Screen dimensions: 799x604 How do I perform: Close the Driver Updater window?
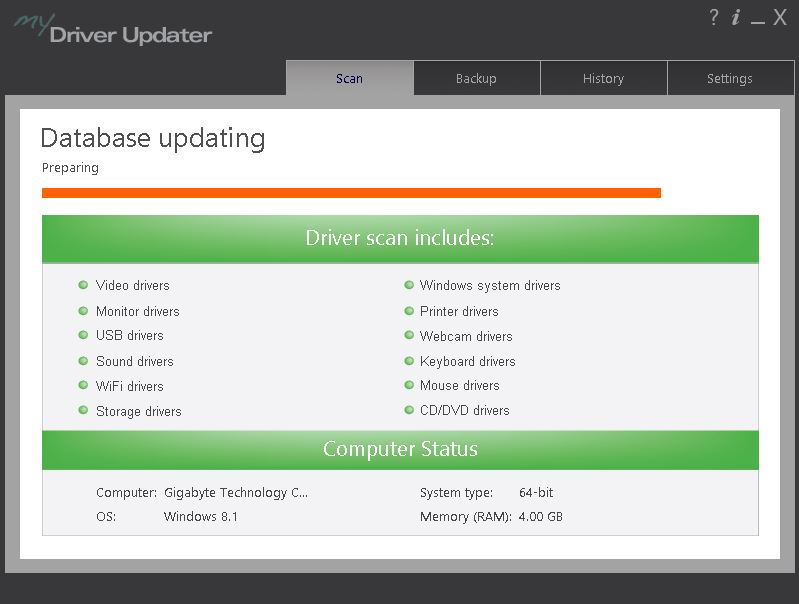pyautogui.click(x=780, y=17)
